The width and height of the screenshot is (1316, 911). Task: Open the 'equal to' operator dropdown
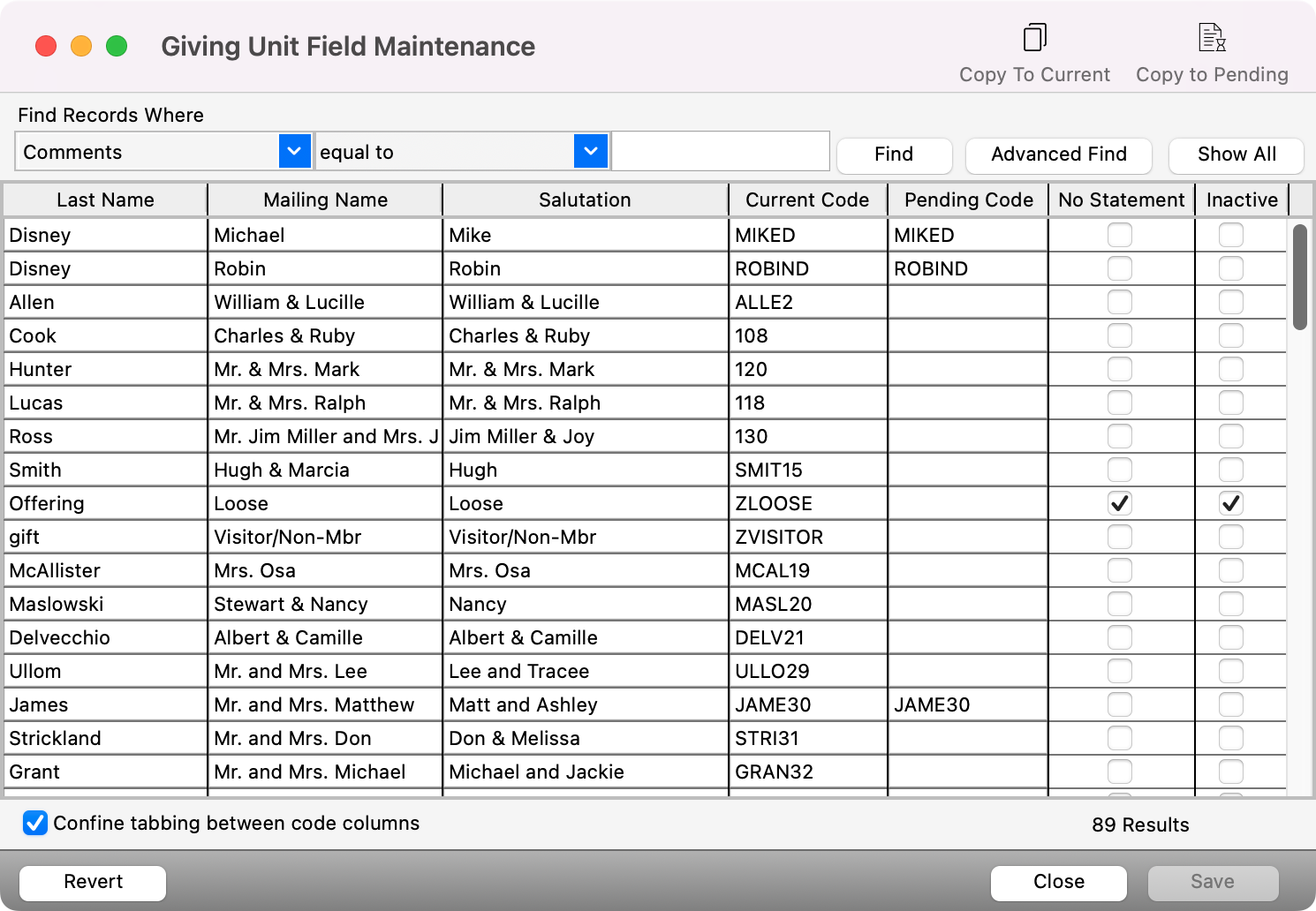pos(590,151)
